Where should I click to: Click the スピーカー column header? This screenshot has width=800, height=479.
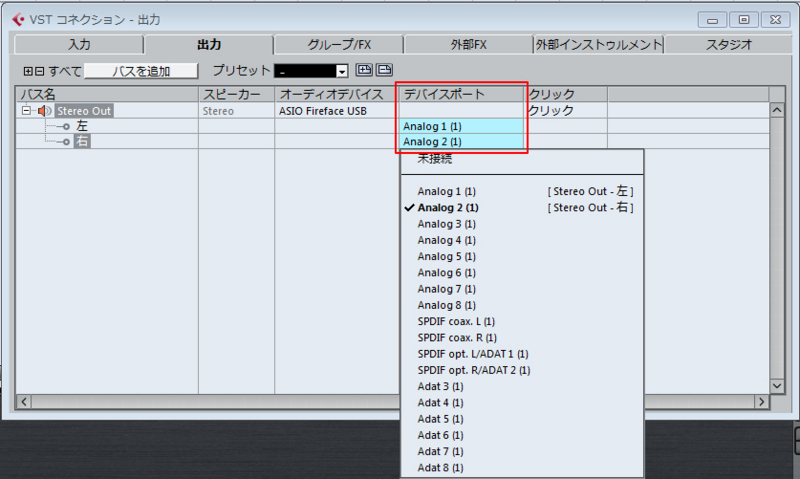click(x=236, y=94)
